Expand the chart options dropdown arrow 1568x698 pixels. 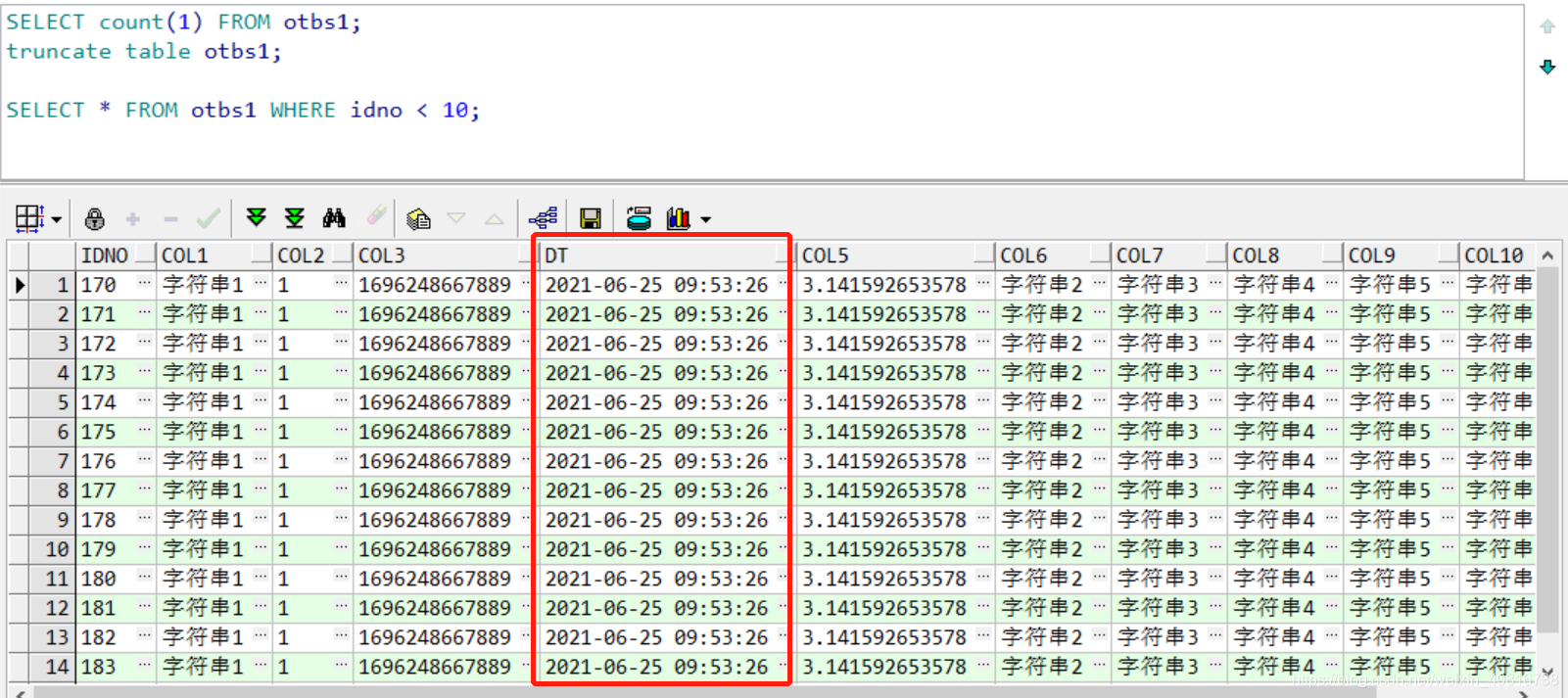tap(705, 220)
